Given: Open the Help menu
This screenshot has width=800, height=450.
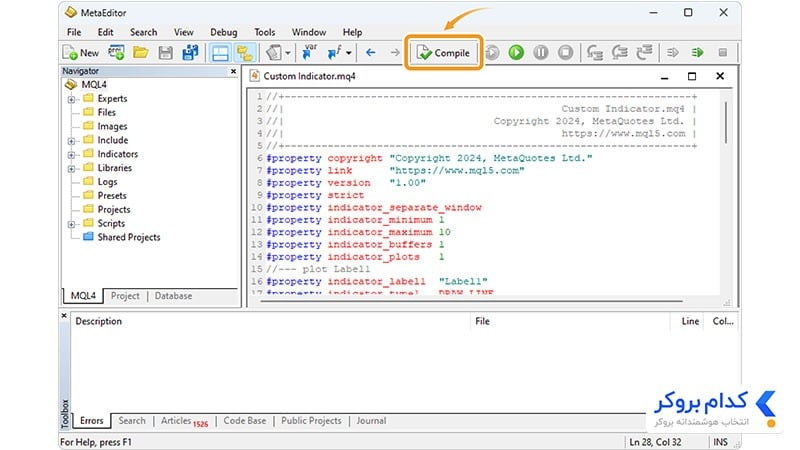Looking at the screenshot, I should pos(352,32).
